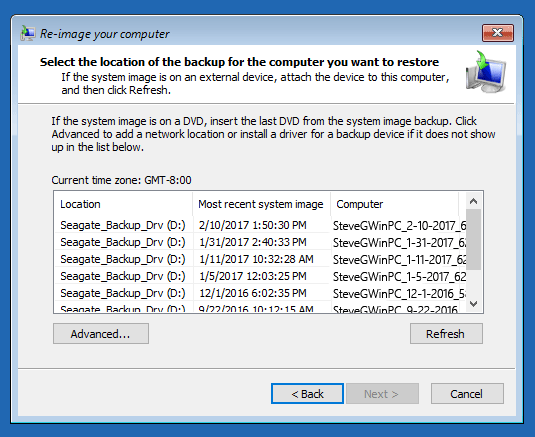Select the 1/31/2017 2:40:33 PM backup row

coord(261,242)
